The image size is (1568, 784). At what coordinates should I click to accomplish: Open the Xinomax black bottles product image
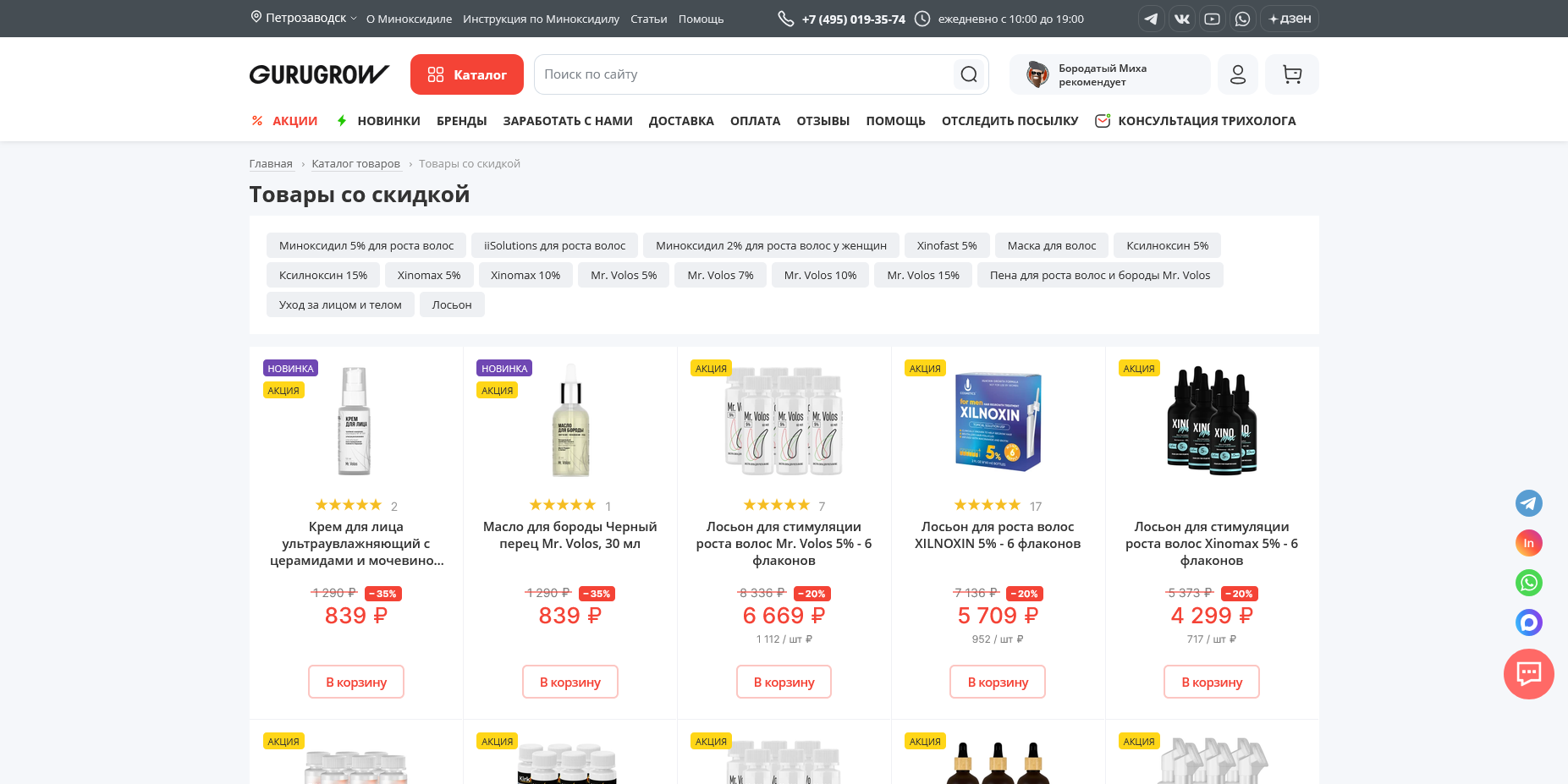point(1212,421)
